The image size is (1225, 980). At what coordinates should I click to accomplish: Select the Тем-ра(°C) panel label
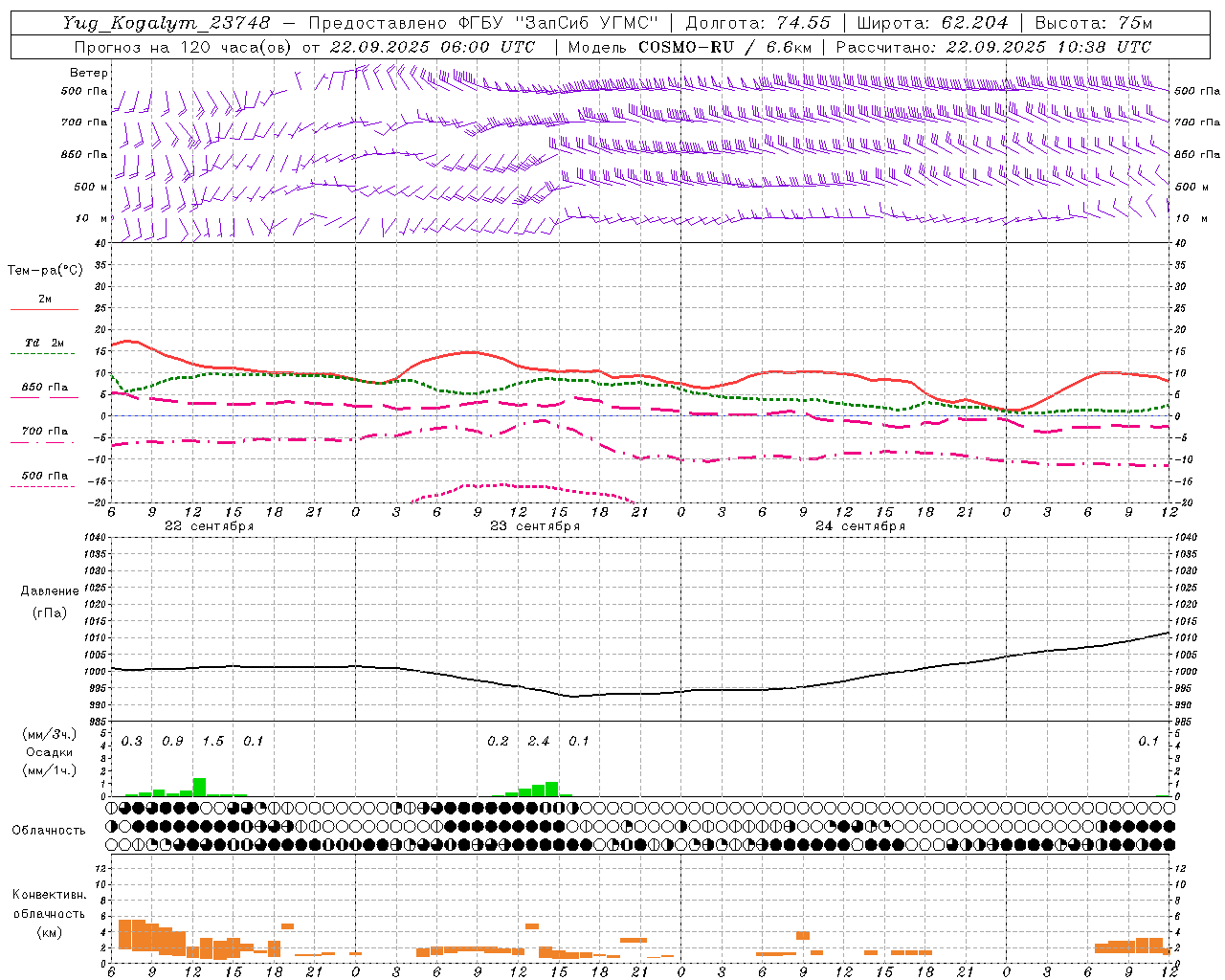tap(45, 271)
